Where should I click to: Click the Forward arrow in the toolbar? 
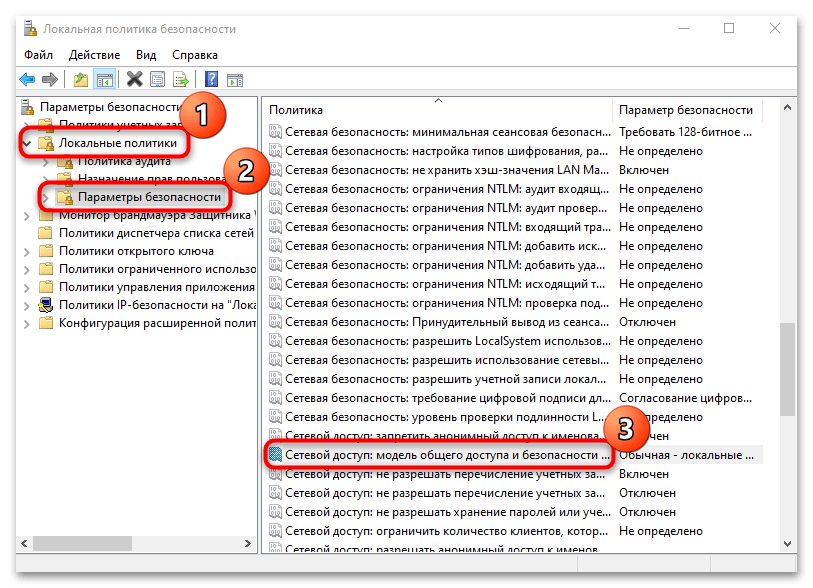tap(49, 80)
